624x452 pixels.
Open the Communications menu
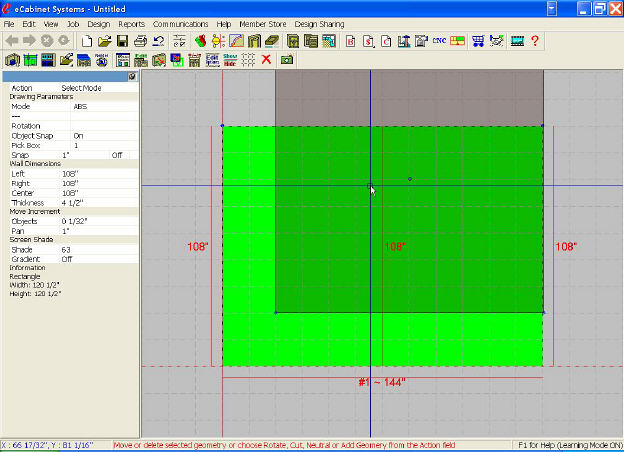click(180, 24)
